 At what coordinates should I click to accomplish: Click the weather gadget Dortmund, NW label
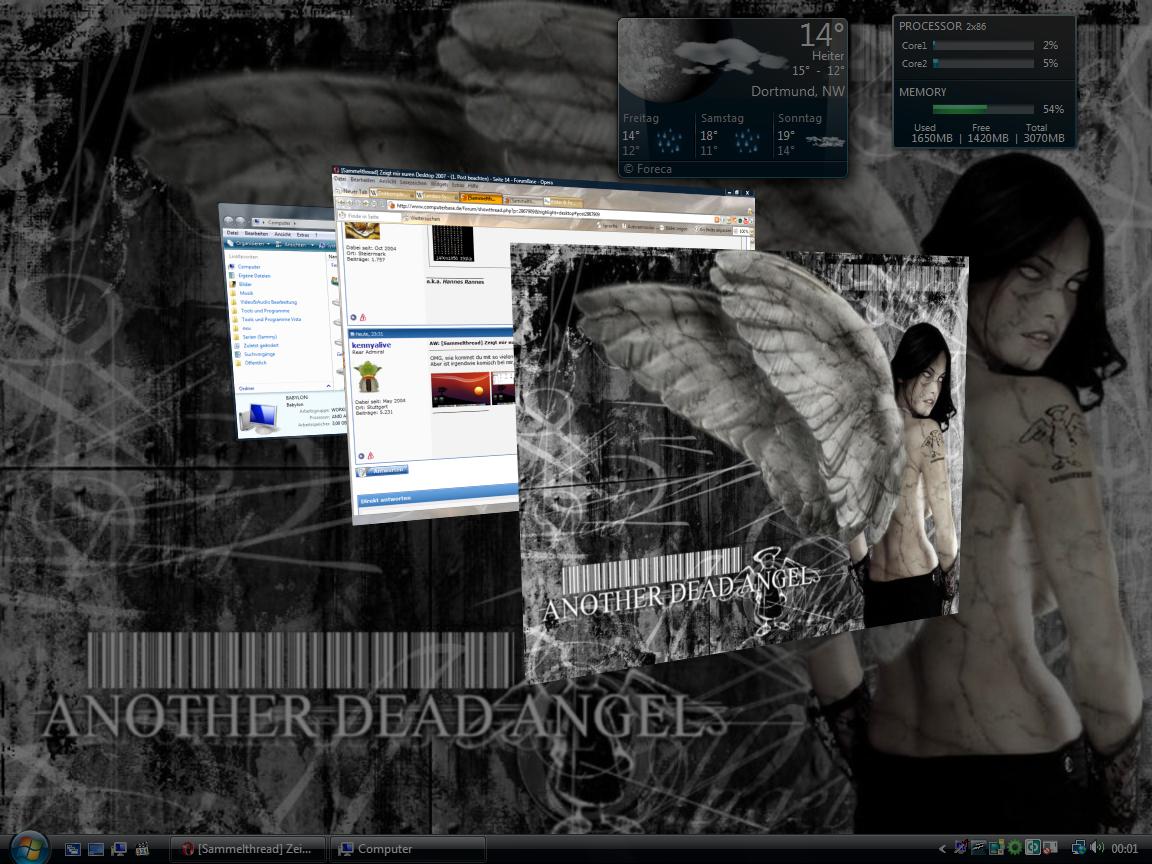(797, 91)
